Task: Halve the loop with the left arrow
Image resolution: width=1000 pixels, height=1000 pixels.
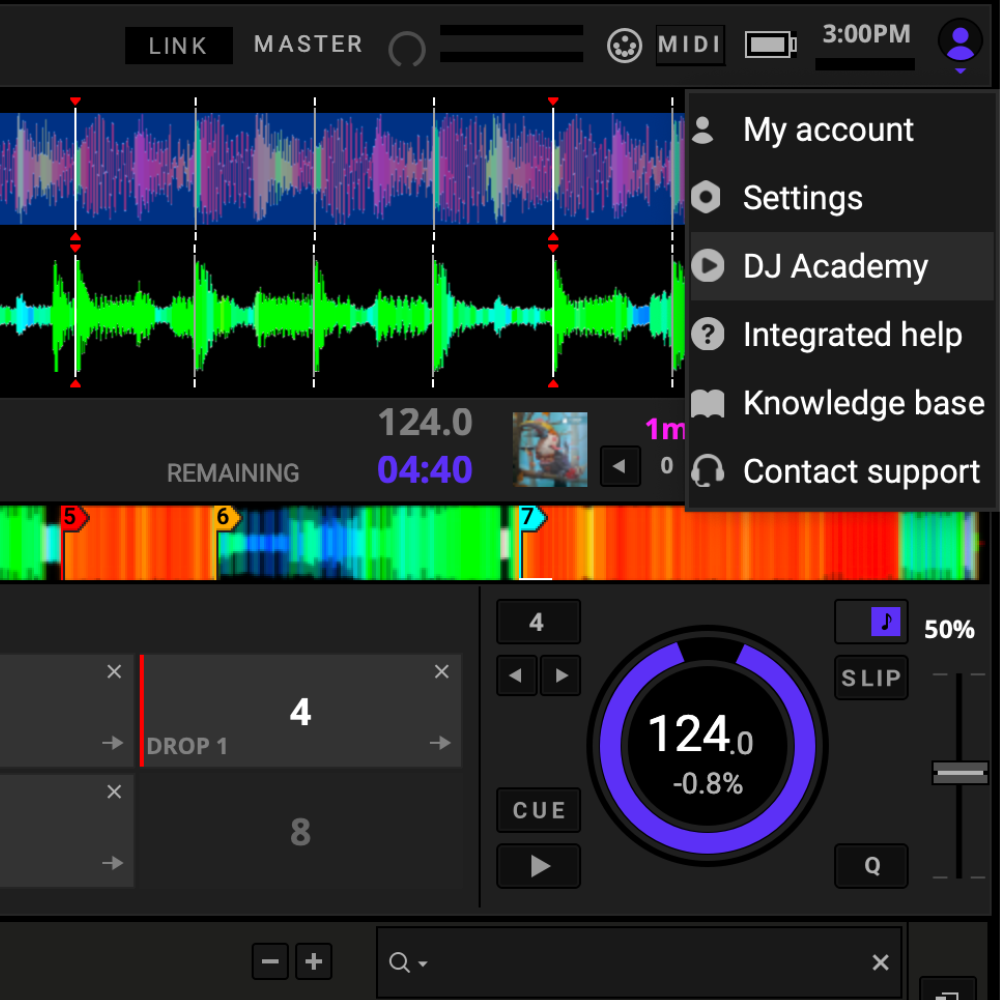Action: (x=517, y=675)
